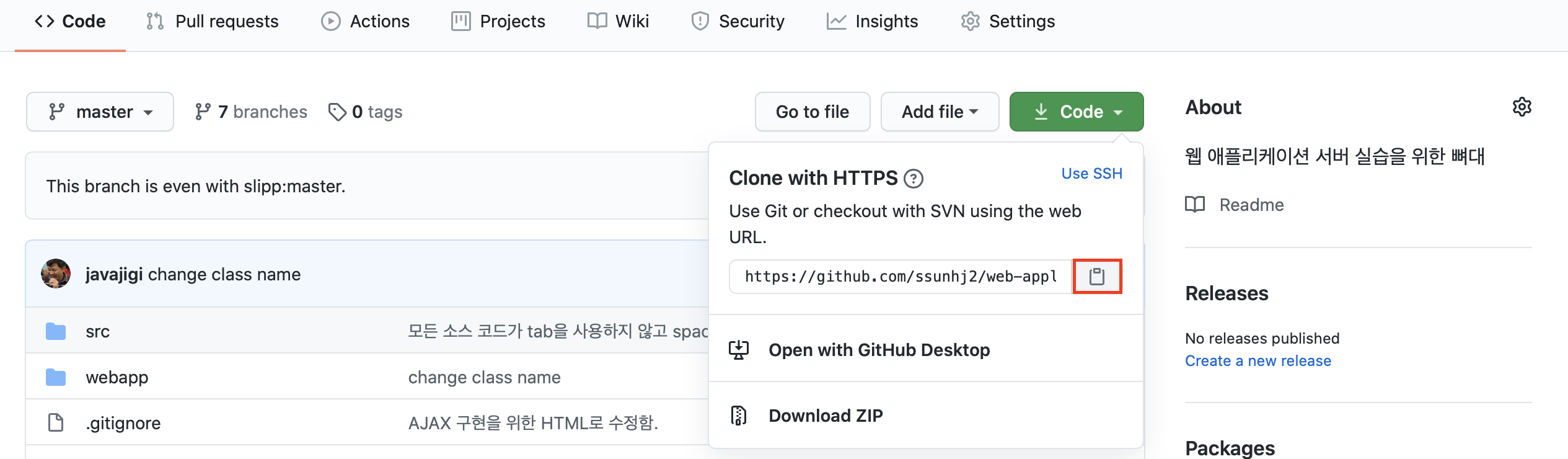Screen dimensions: 1568x459
Task: Click the clone URL text field
Action: (x=901, y=277)
